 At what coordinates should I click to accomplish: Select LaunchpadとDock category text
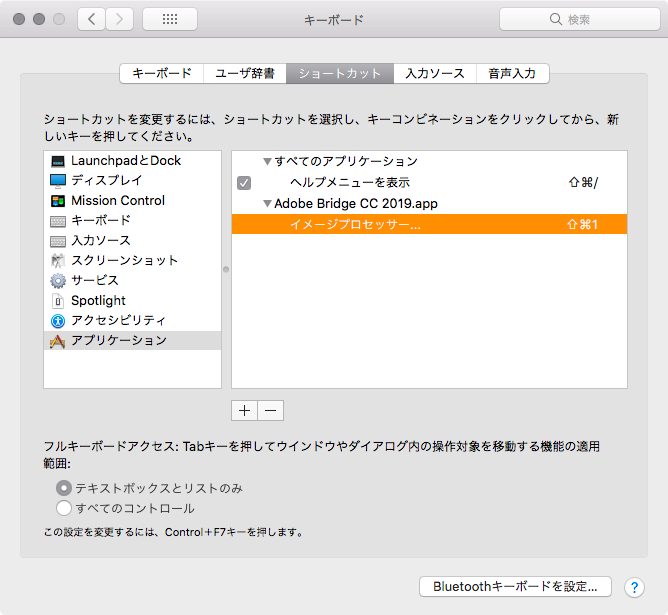pos(126,161)
